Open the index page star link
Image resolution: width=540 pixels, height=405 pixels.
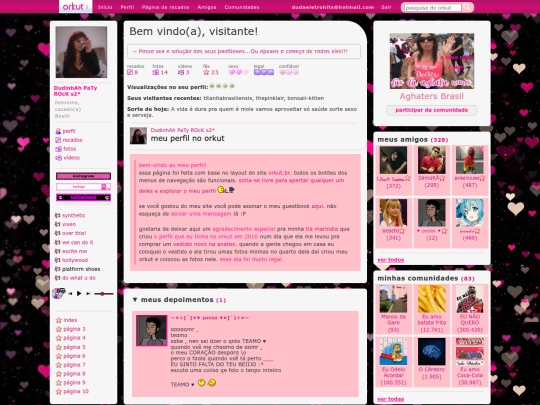tap(66, 320)
